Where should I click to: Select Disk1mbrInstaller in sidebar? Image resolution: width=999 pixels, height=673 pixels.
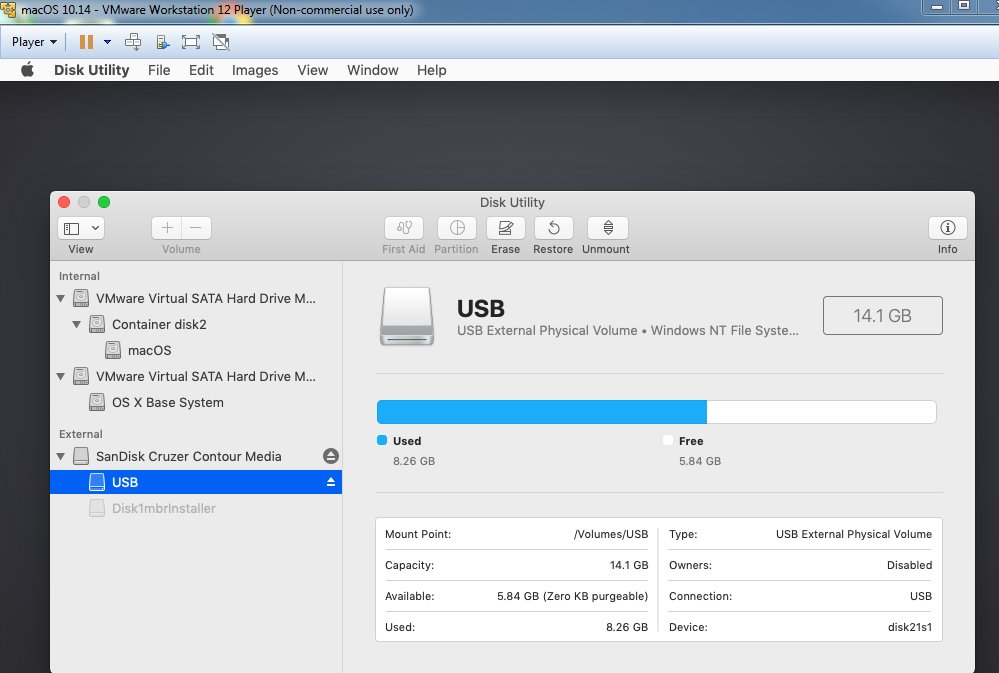click(x=196, y=508)
